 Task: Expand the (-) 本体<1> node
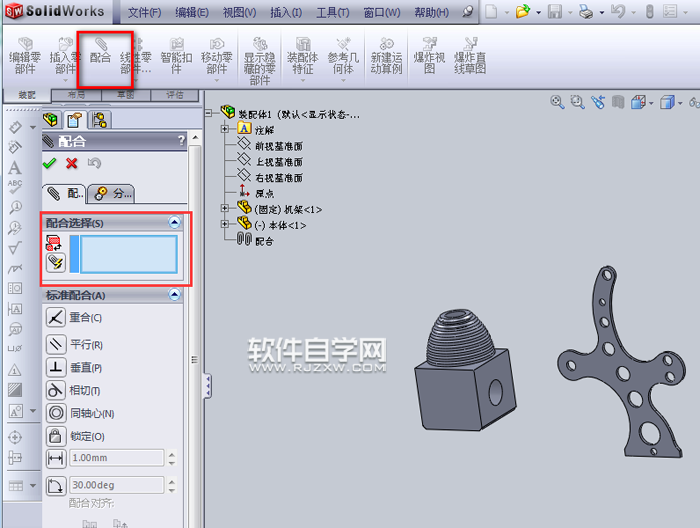(x=225, y=224)
